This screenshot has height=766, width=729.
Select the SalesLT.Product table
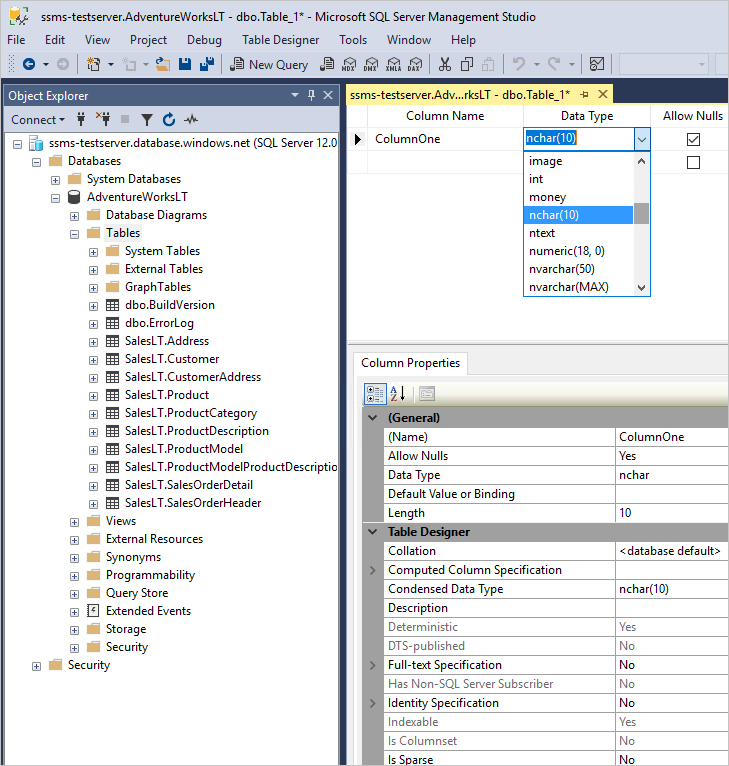point(167,395)
